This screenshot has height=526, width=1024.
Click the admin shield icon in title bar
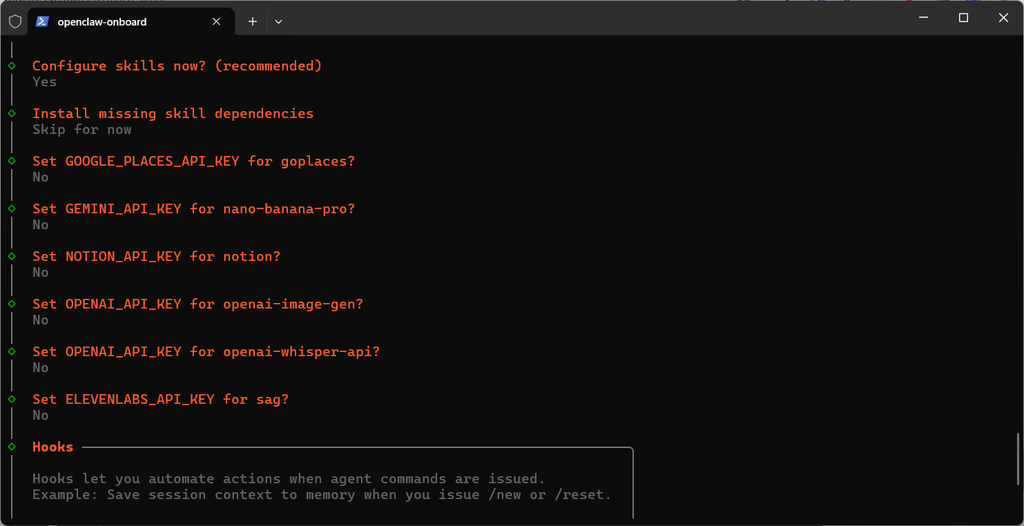pyautogui.click(x=15, y=21)
